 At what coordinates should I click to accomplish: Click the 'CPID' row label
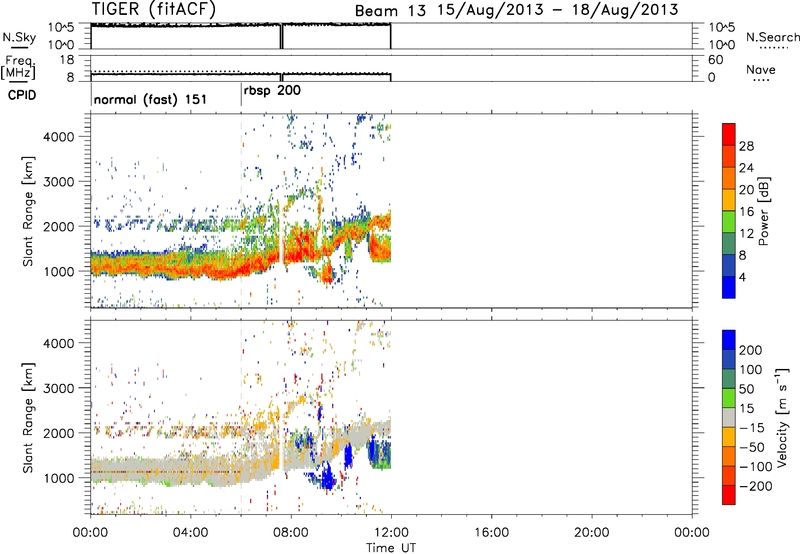tap(22, 95)
